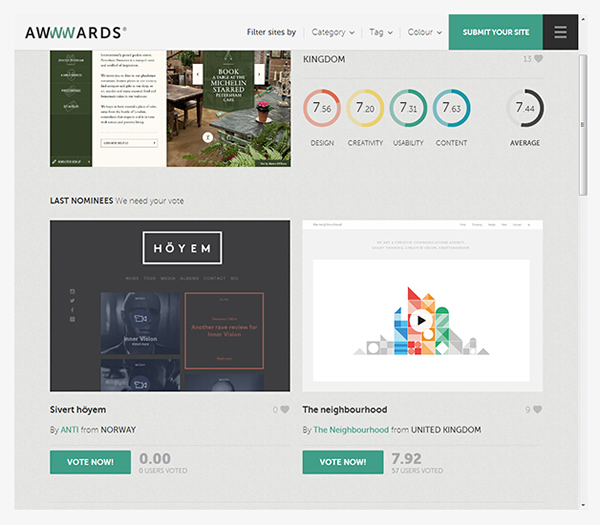The height and width of the screenshot is (525, 600).
Task: Expand the Category filter dropdown
Action: [334, 32]
